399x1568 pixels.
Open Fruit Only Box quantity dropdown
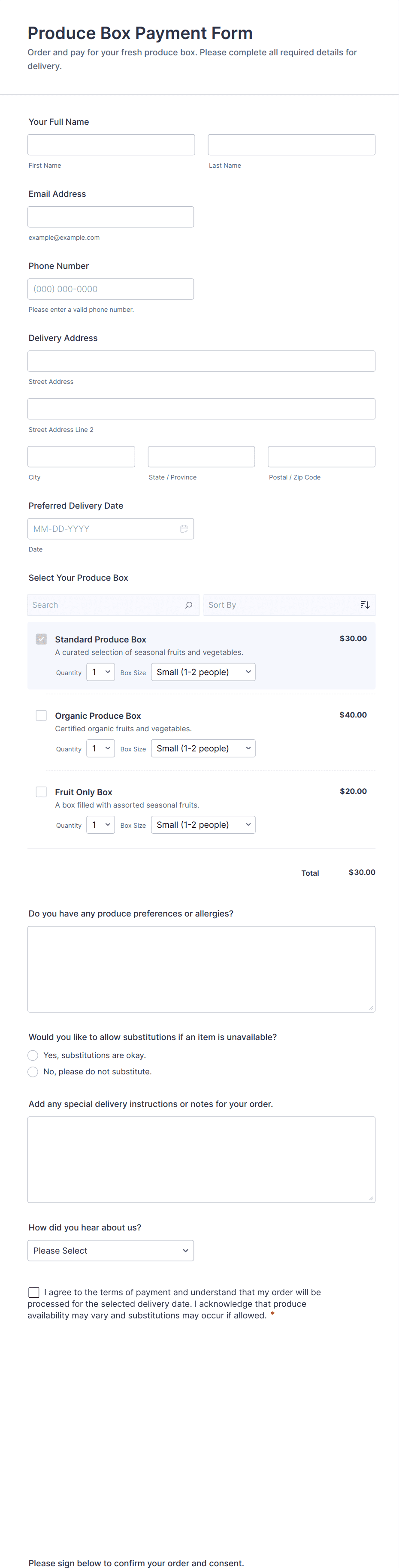click(100, 825)
